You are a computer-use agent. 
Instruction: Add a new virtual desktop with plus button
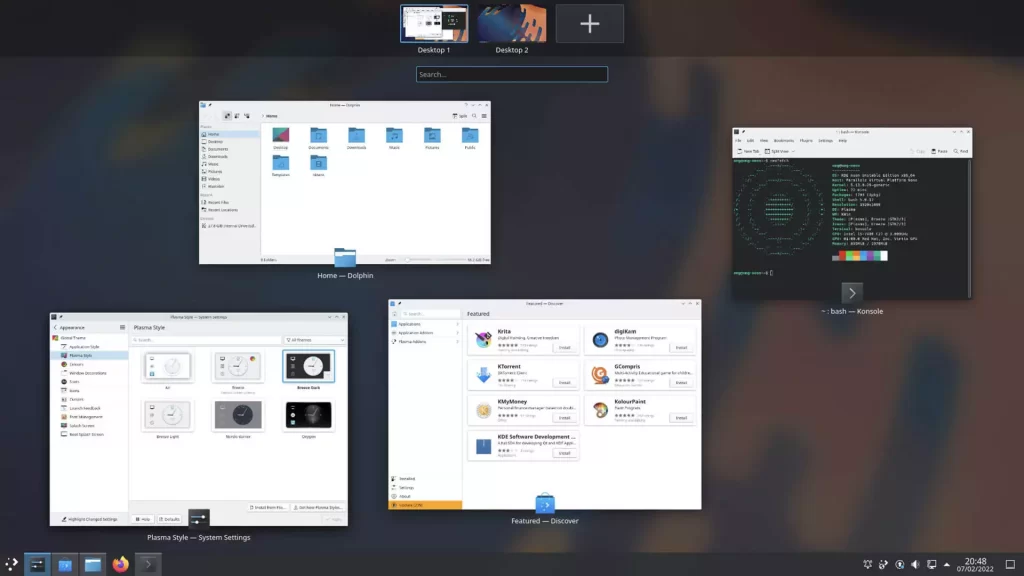(x=590, y=24)
